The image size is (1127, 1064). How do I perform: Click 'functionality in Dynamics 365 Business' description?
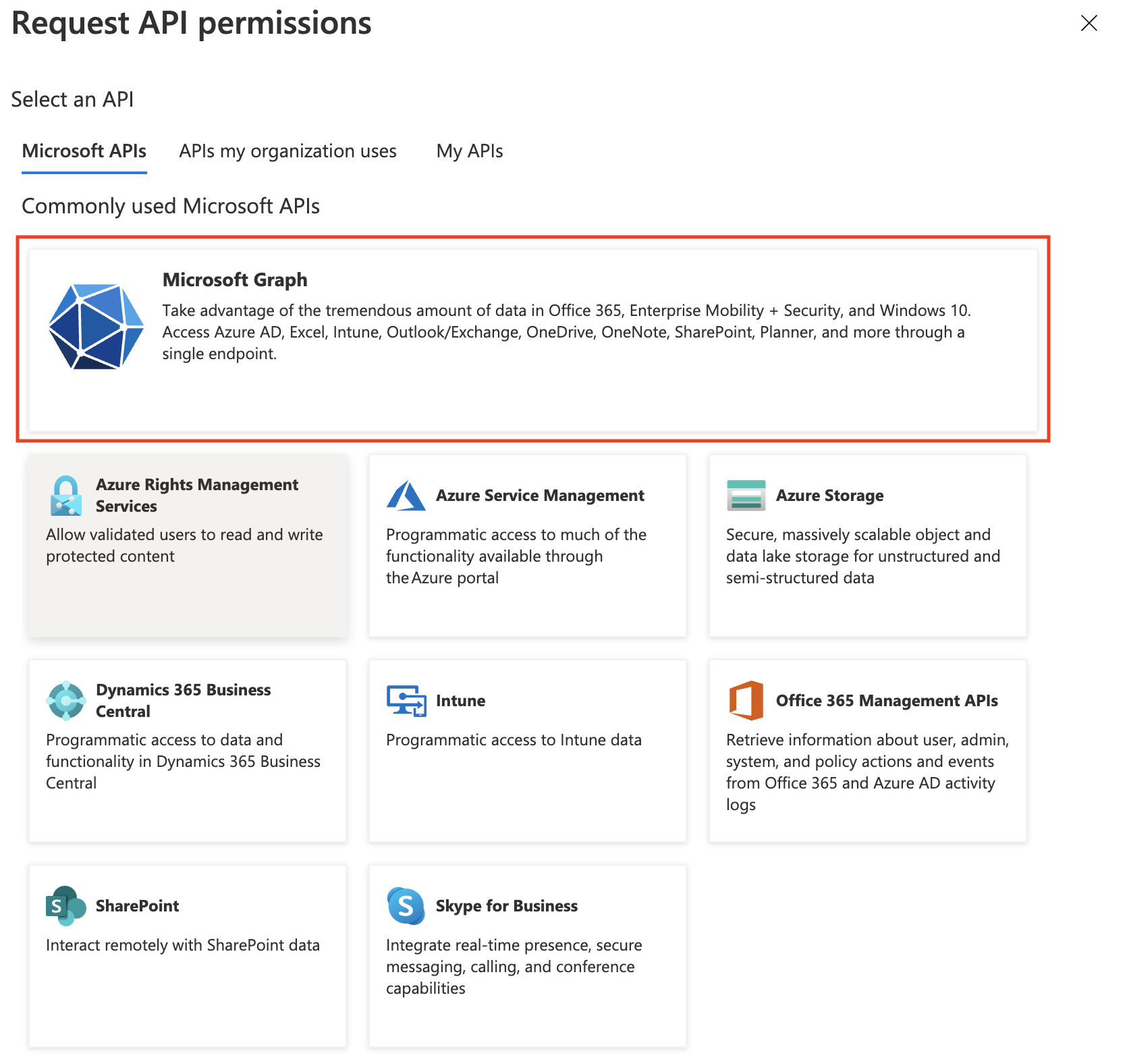click(x=183, y=762)
